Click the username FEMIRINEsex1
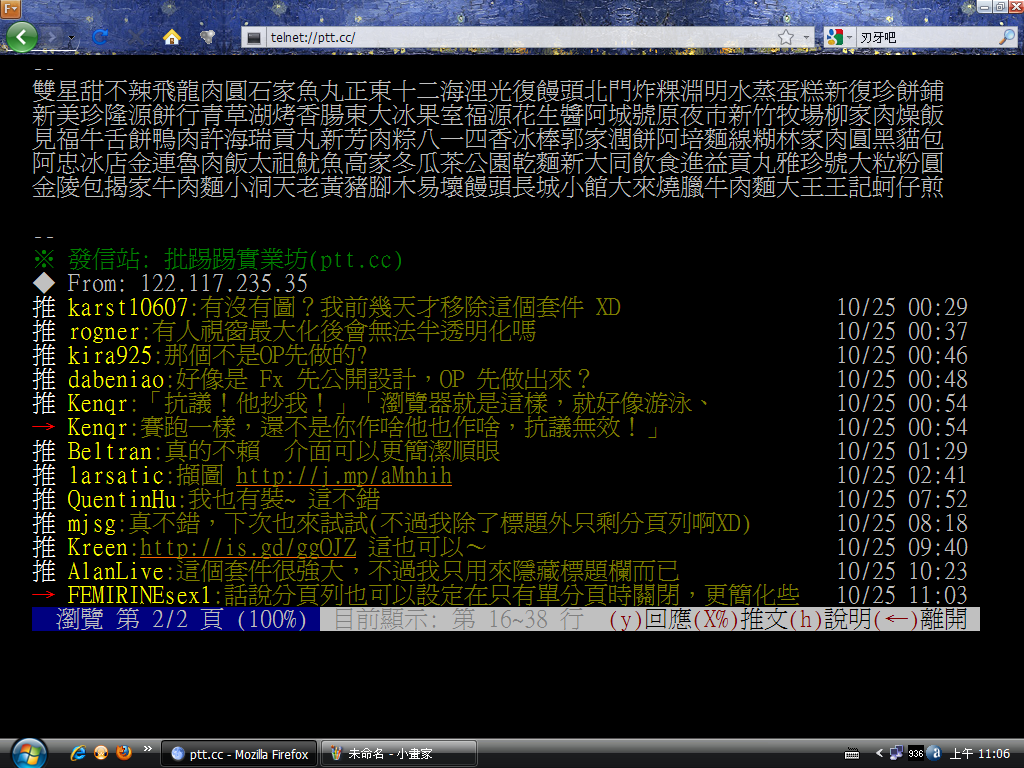 (140, 596)
